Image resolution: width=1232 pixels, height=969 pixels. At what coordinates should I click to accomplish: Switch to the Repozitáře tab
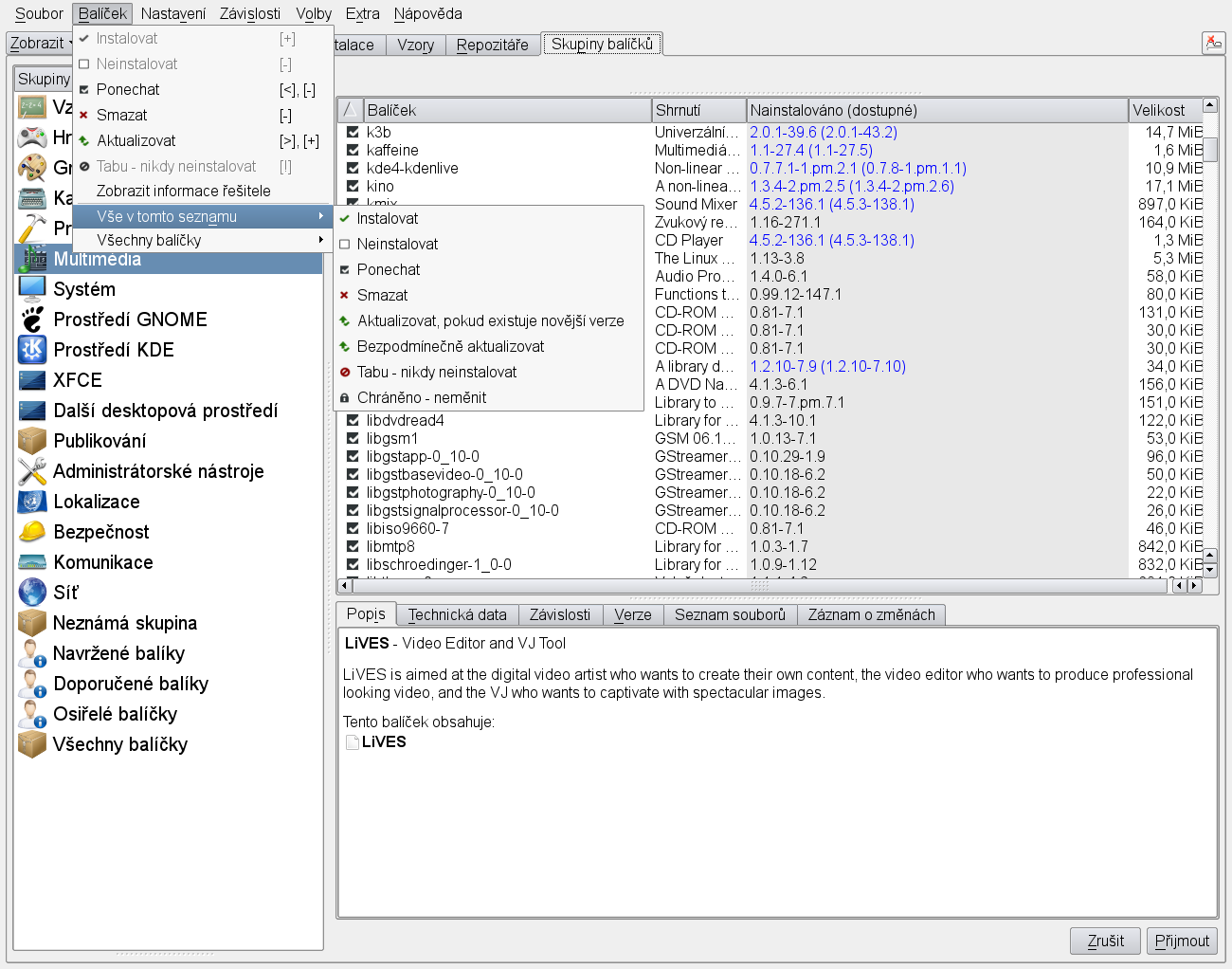pyautogui.click(x=493, y=45)
